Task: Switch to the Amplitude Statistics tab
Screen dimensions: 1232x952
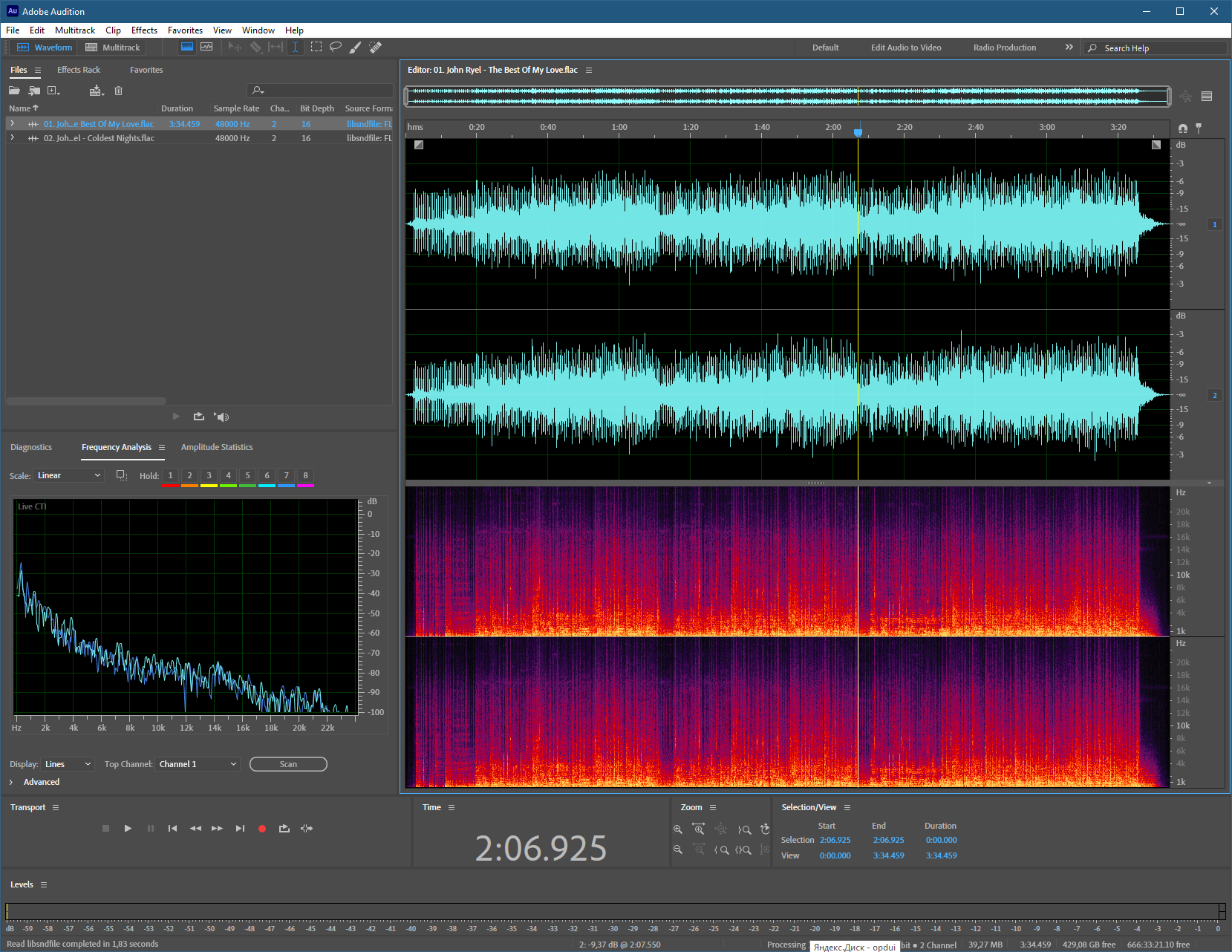Action: tap(217, 447)
